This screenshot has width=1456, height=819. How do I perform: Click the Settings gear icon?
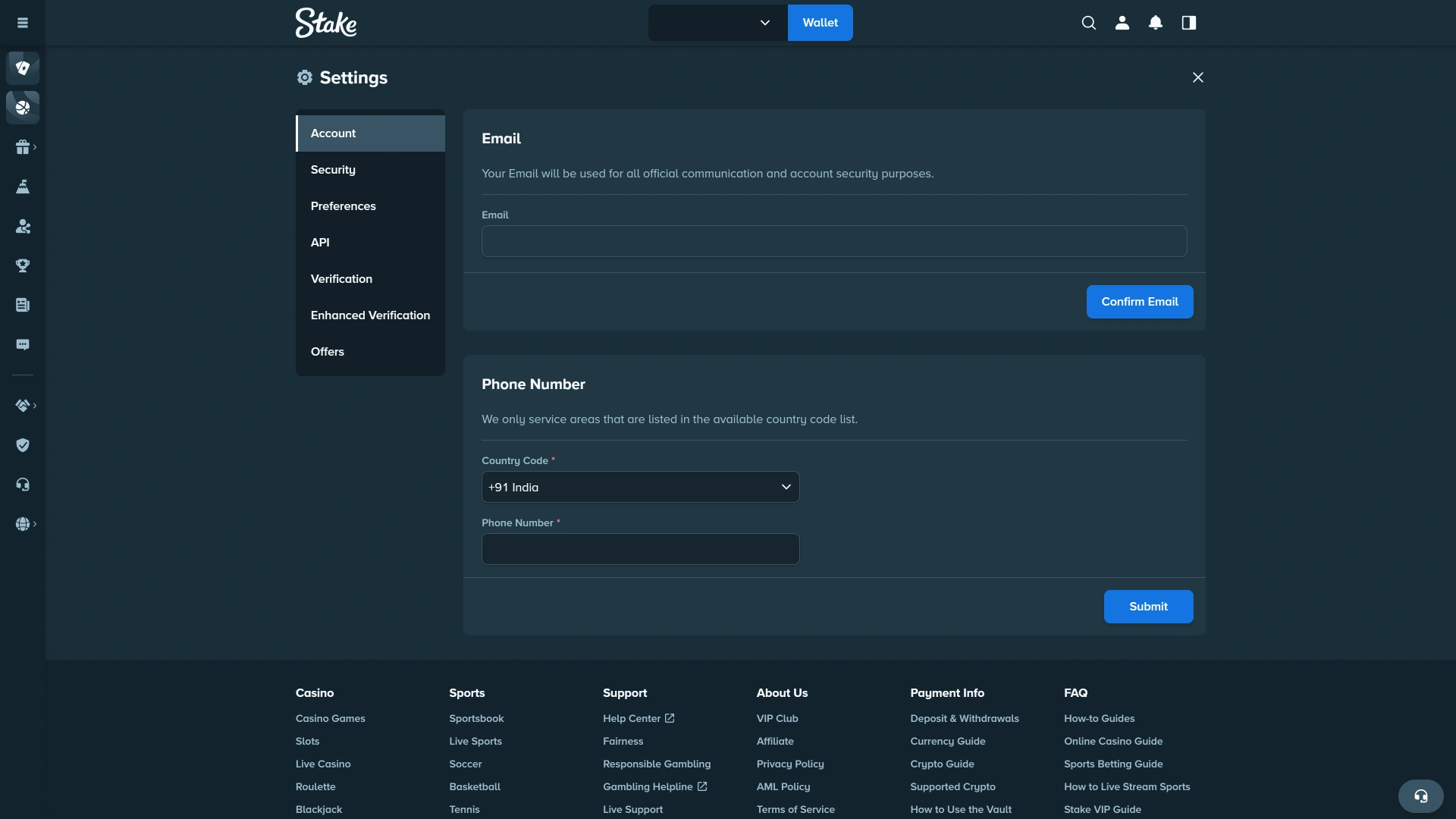coord(305,77)
